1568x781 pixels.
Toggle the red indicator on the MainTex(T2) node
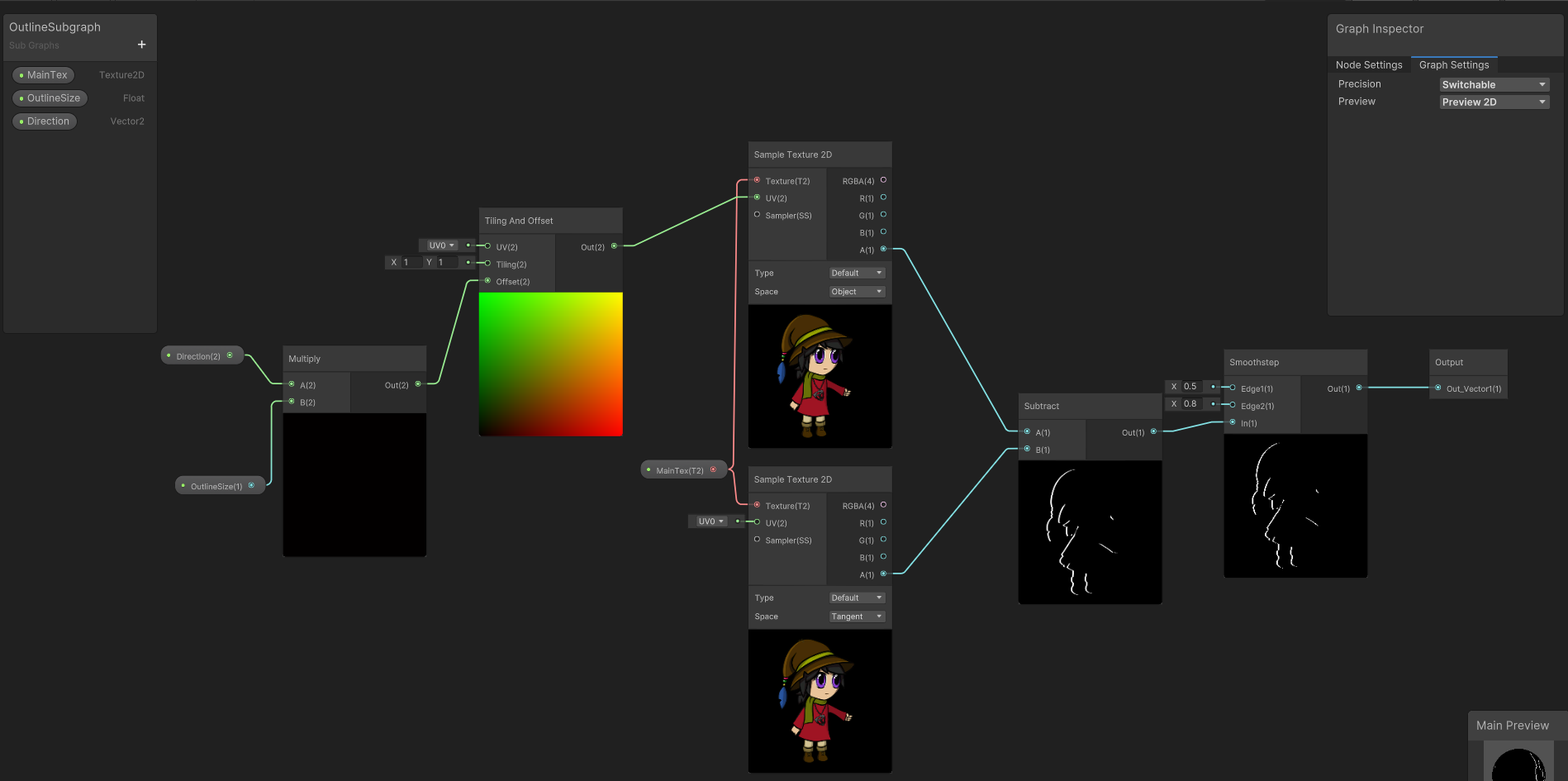coord(714,469)
